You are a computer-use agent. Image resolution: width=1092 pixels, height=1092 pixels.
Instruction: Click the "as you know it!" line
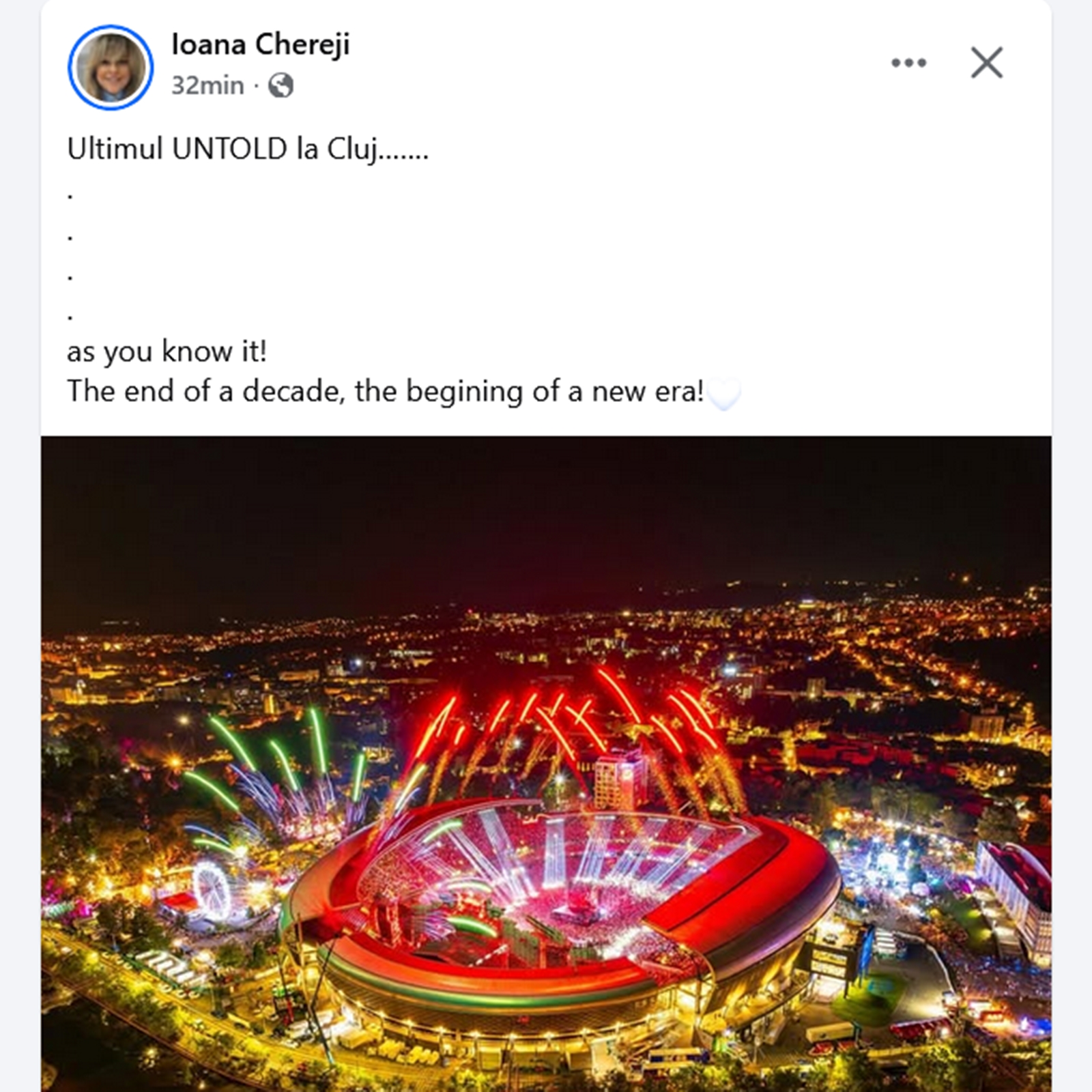(167, 352)
